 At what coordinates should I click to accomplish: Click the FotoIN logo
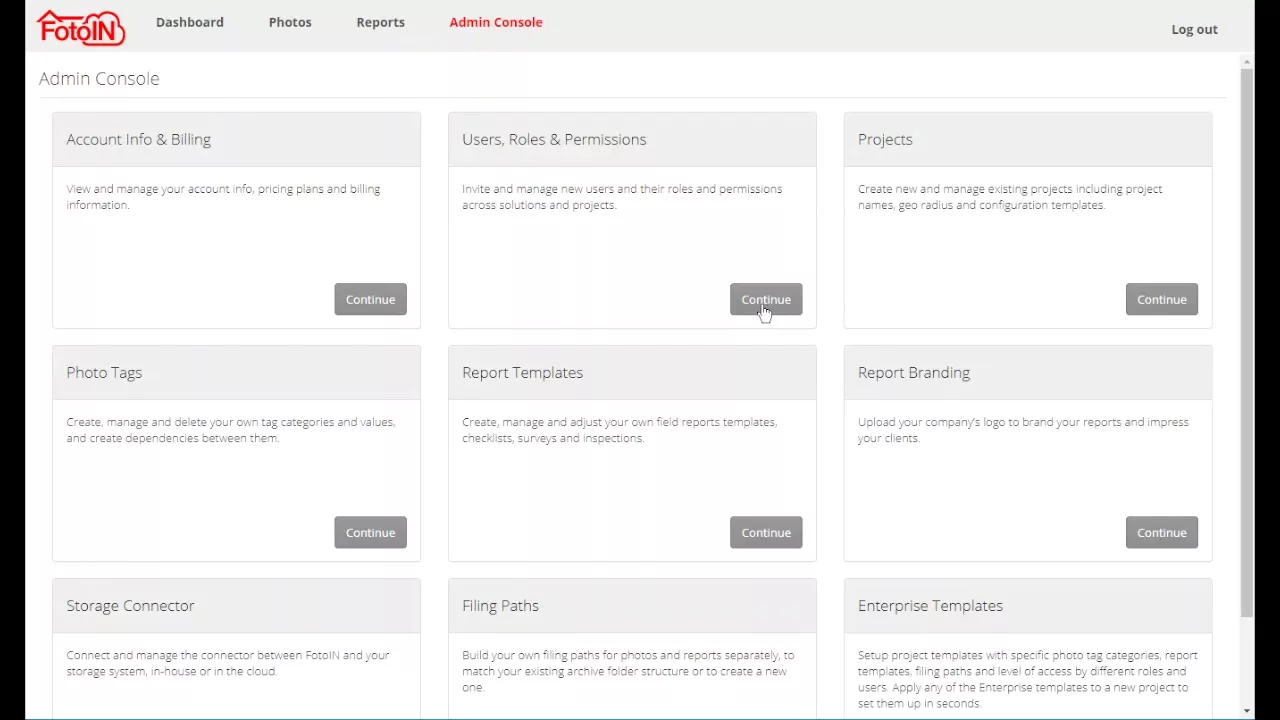click(x=81, y=28)
